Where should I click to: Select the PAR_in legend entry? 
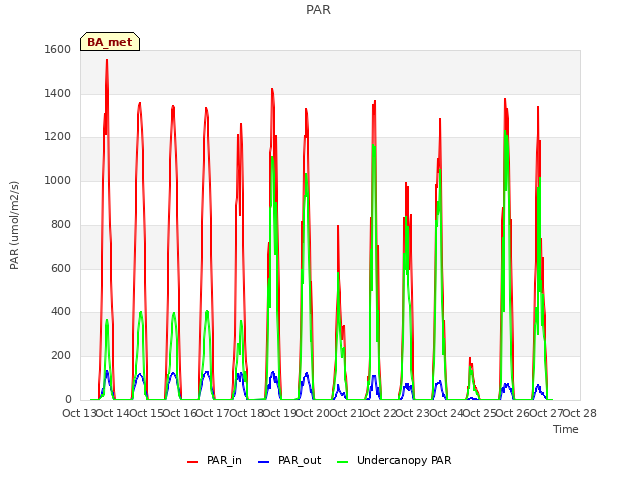coord(214,460)
